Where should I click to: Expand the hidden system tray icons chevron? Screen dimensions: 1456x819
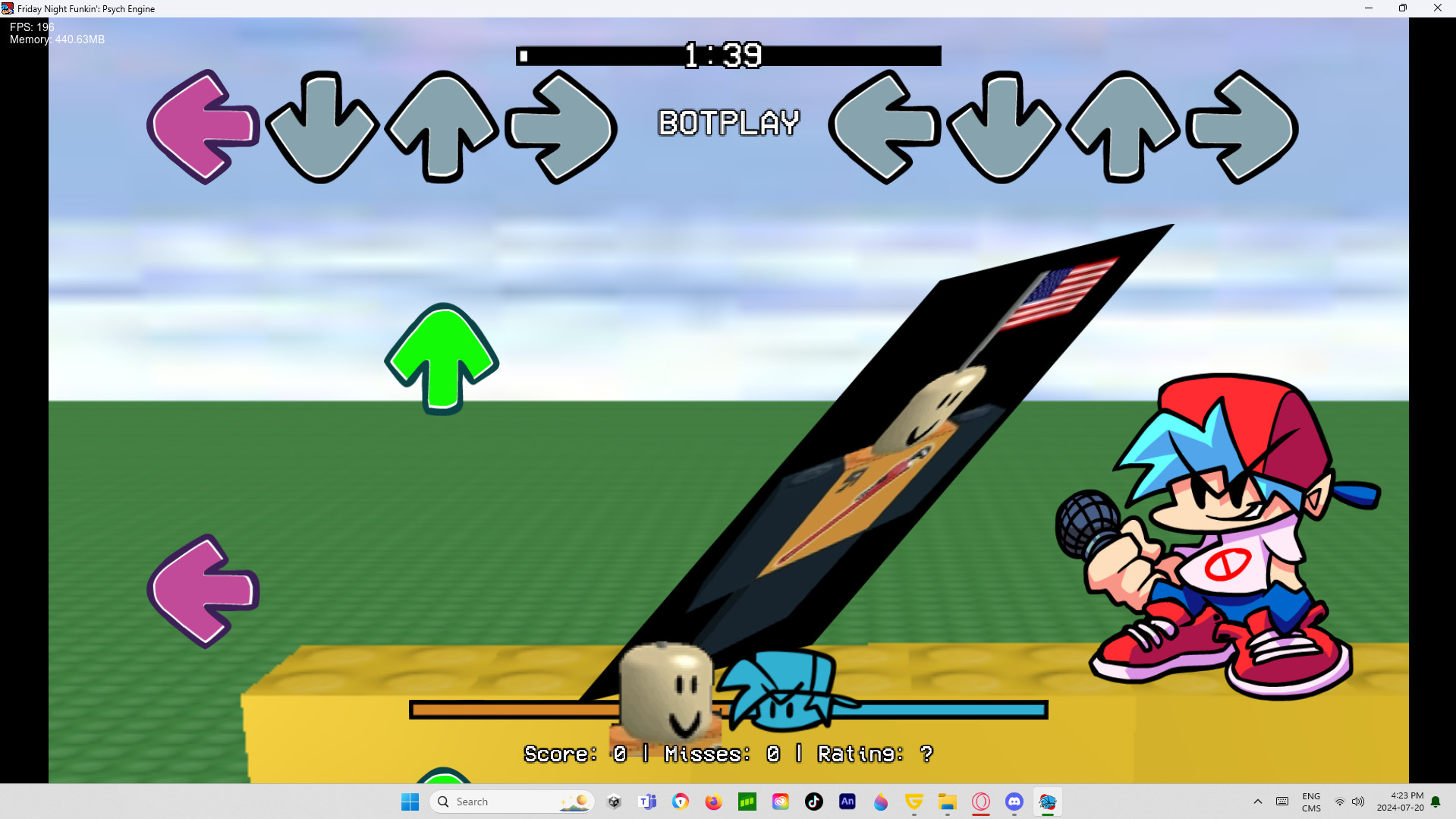(1258, 802)
